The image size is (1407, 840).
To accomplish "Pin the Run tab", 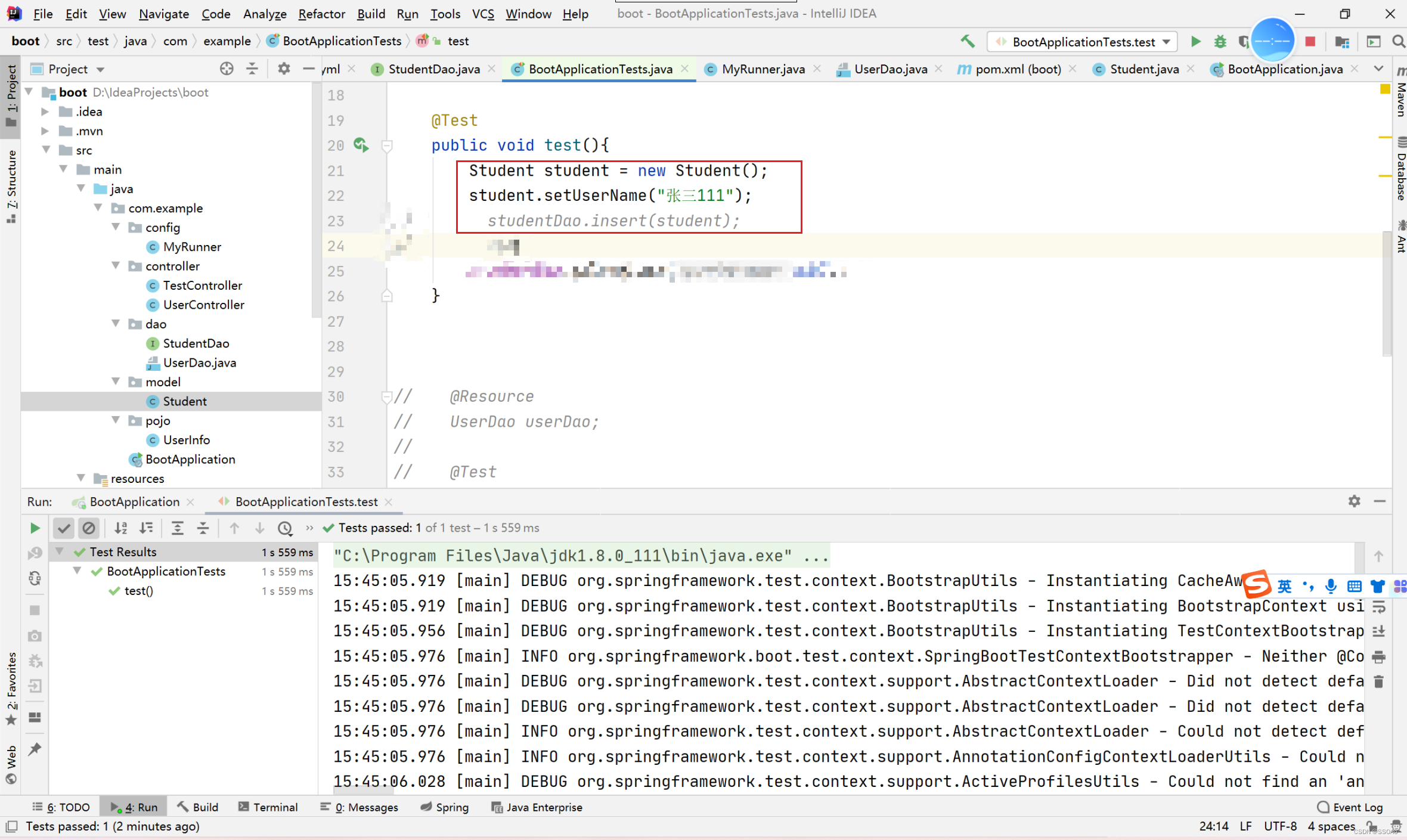I will [35, 749].
